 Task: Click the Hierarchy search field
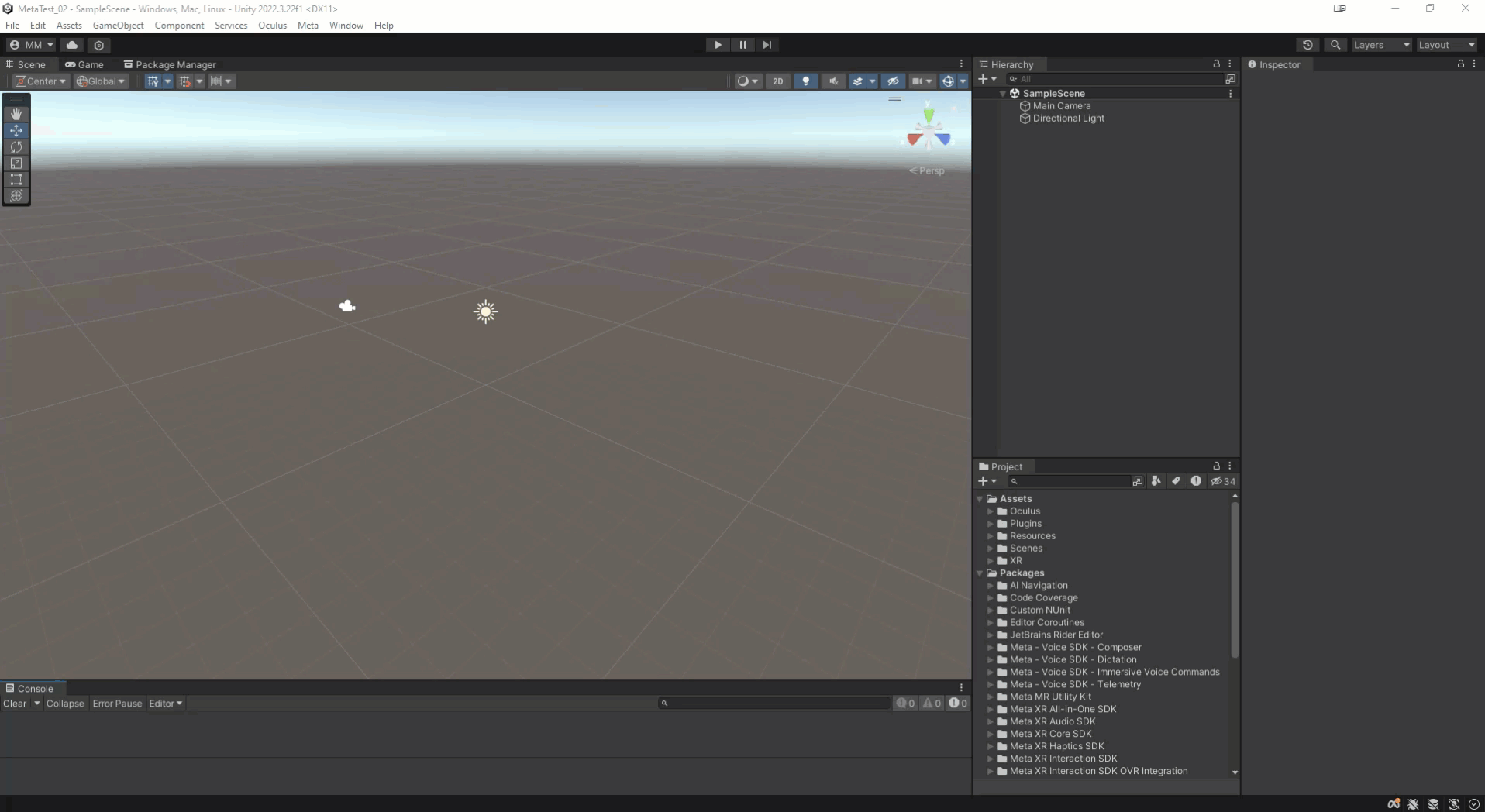pos(1116,79)
